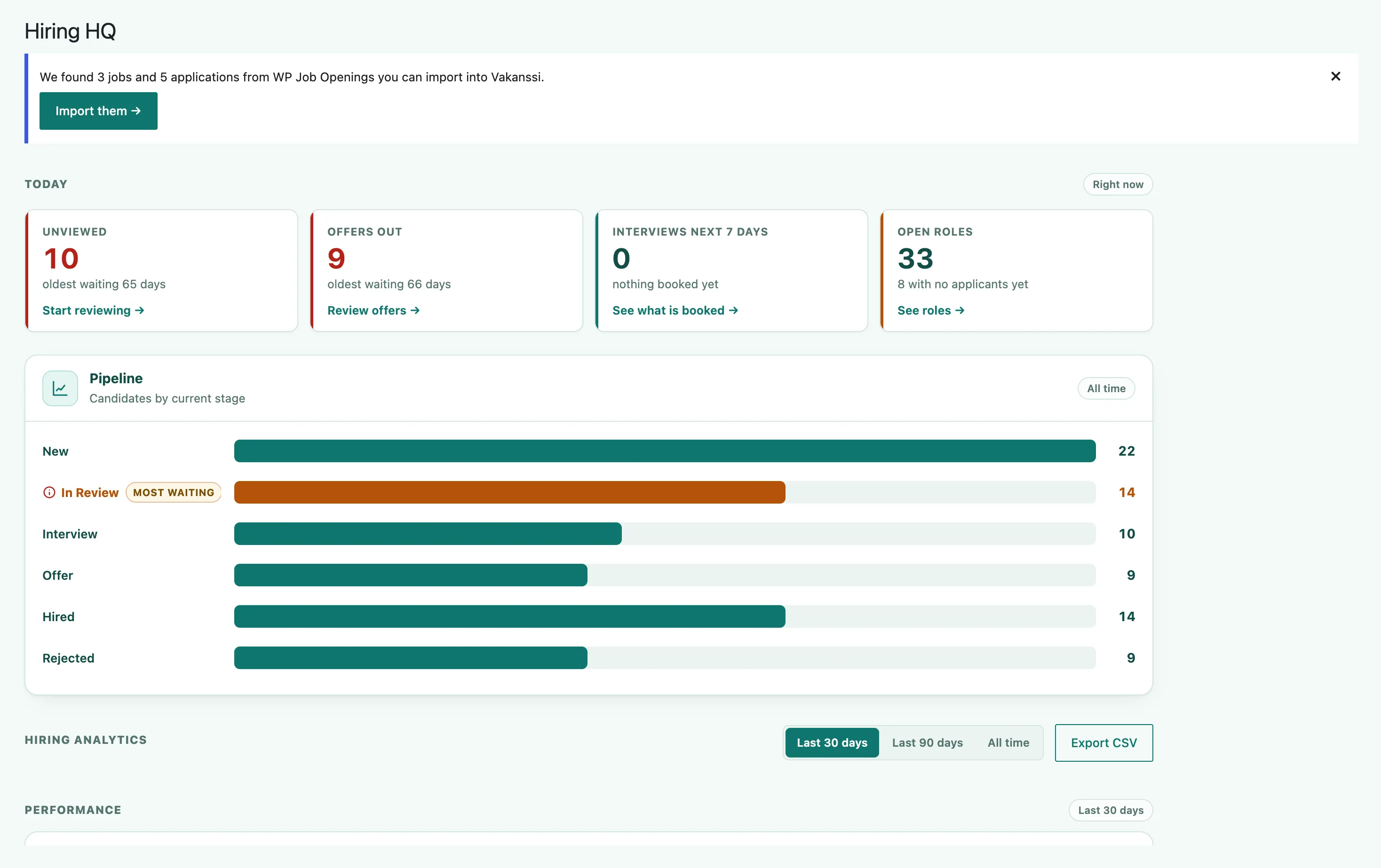Image resolution: width=1381 pixels, height=868 pixels.
Task: Click the Pipeline chart icon
Action: click(60, 388)
